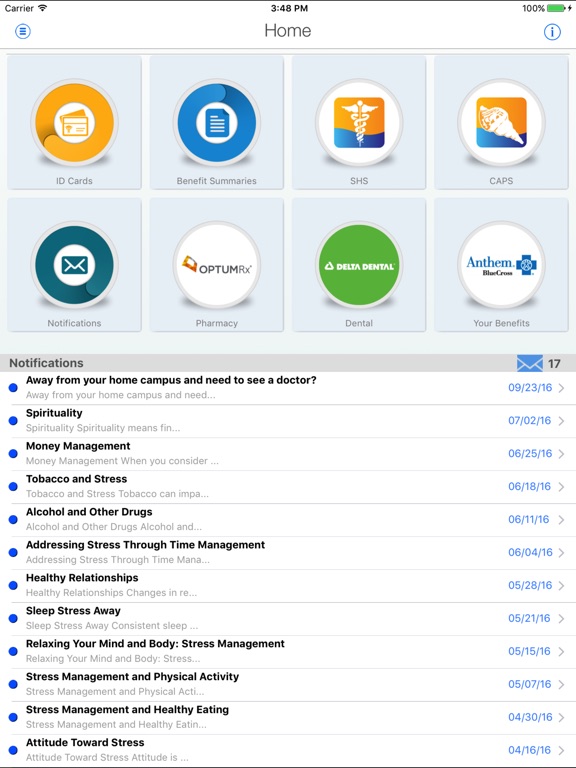This screenshot has width=576, height=768.
Task: Tap the envelope icon showing 17 notifications
Action: pyautogui.click(x=529, y=363)
